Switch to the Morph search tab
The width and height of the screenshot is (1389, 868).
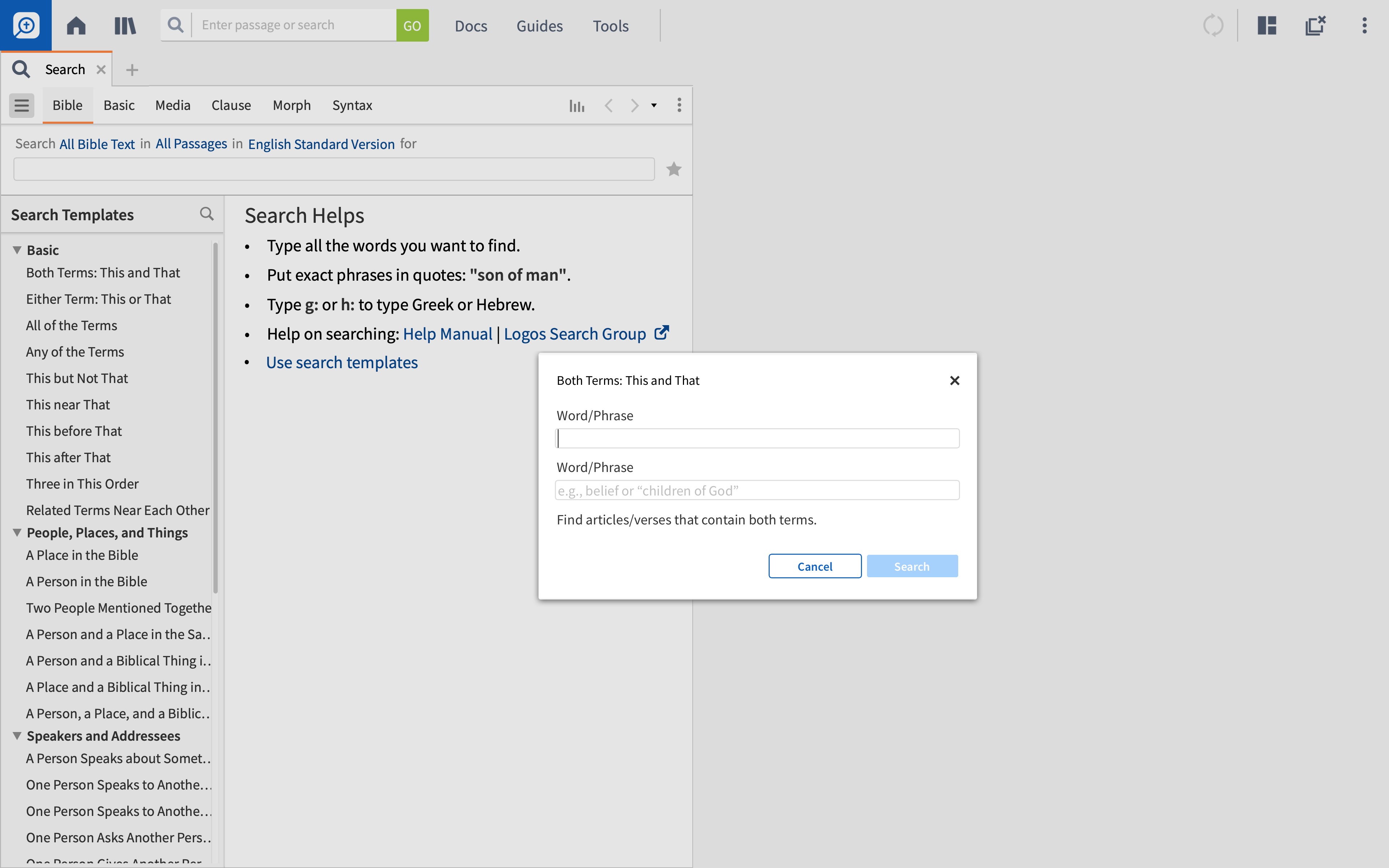[292, 106]
